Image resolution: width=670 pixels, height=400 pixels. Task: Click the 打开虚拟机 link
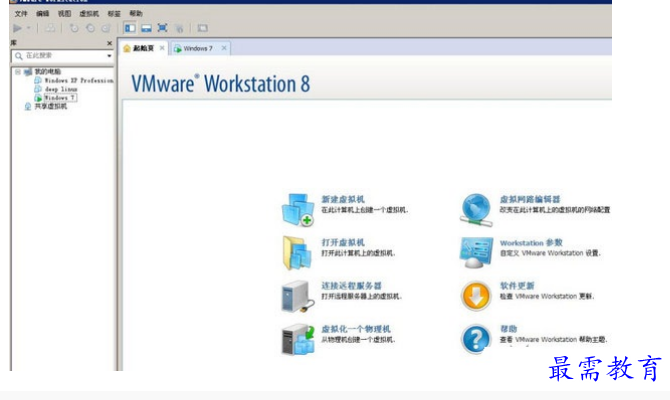coord(343,242)
